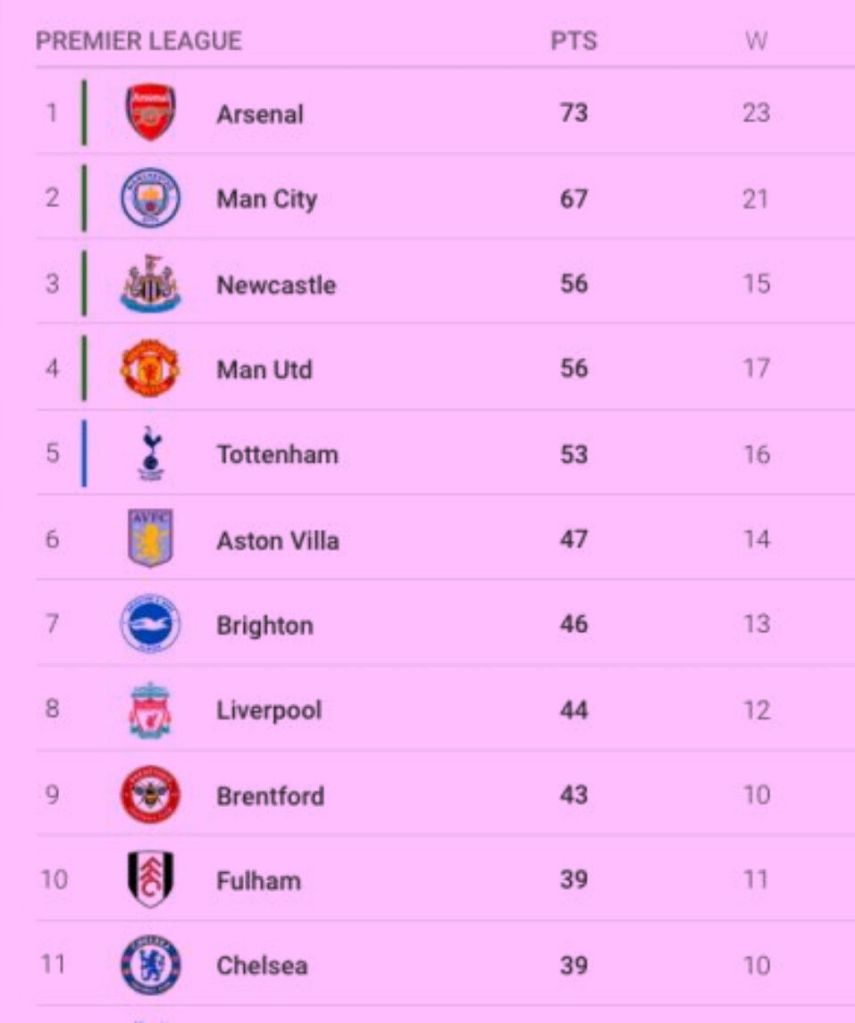Viewport: 855px width, 1023px height.
Task: Click Fulham's rank number 10
Action: pyautogui.click(x=54, y=880)
